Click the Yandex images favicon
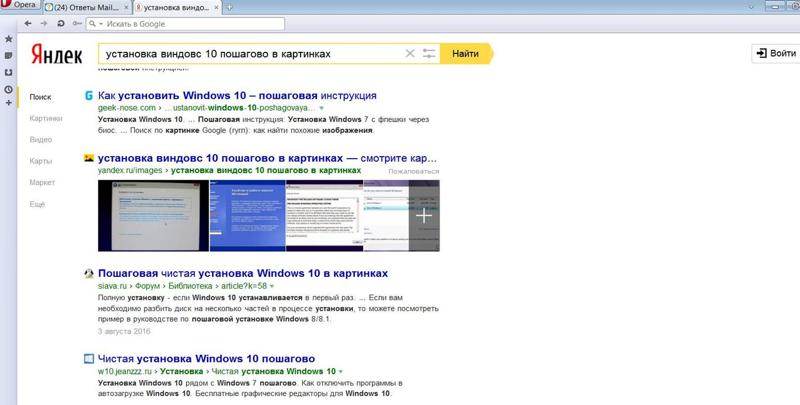800x405 pixels. click(89, 158)
